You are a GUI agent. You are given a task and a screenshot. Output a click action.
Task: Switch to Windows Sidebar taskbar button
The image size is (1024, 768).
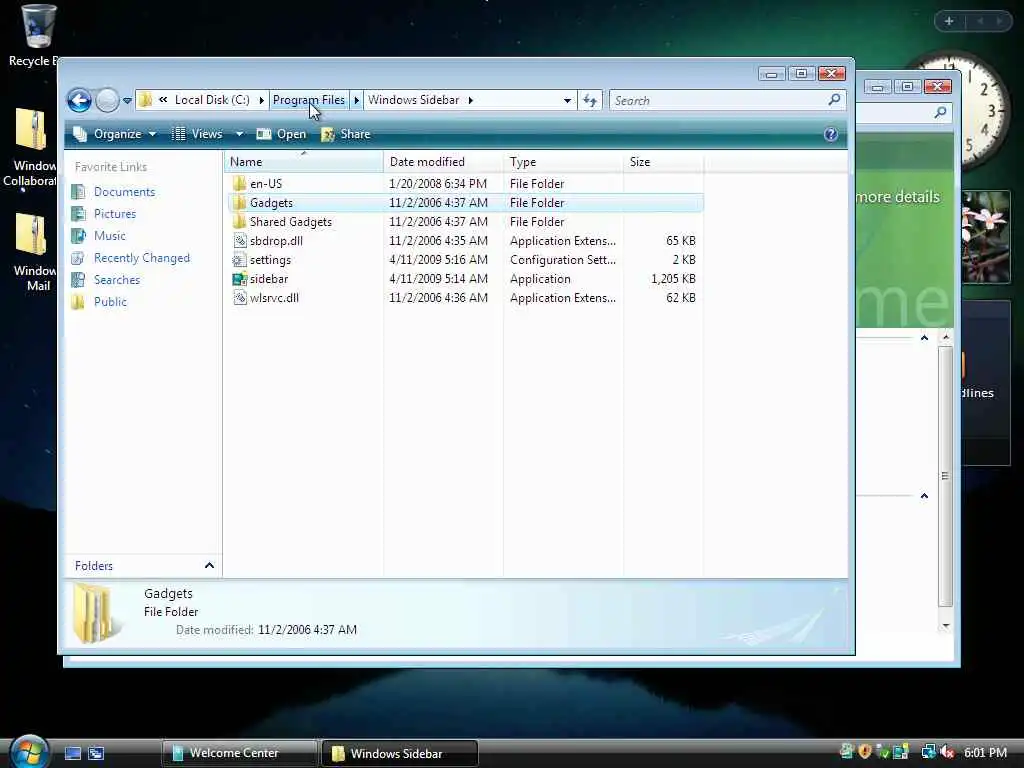(x=400, y=754)
